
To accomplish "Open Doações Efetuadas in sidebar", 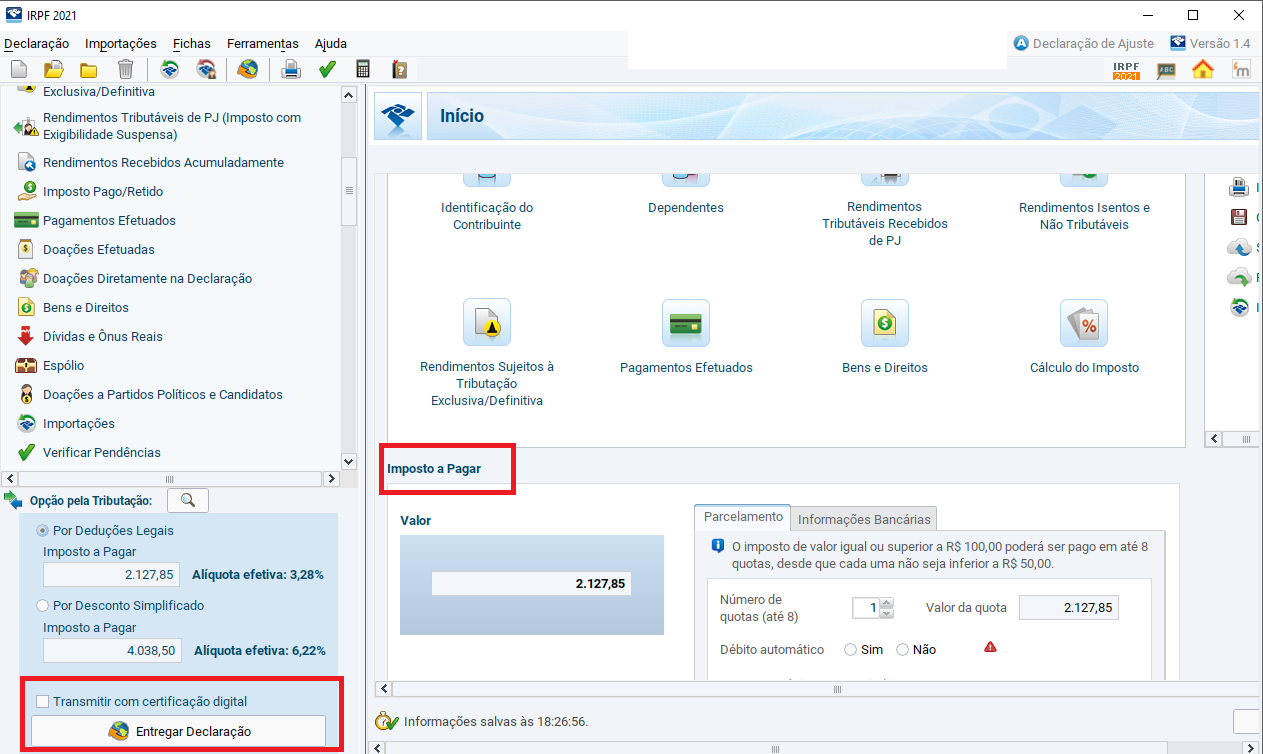I will [99, 249].
